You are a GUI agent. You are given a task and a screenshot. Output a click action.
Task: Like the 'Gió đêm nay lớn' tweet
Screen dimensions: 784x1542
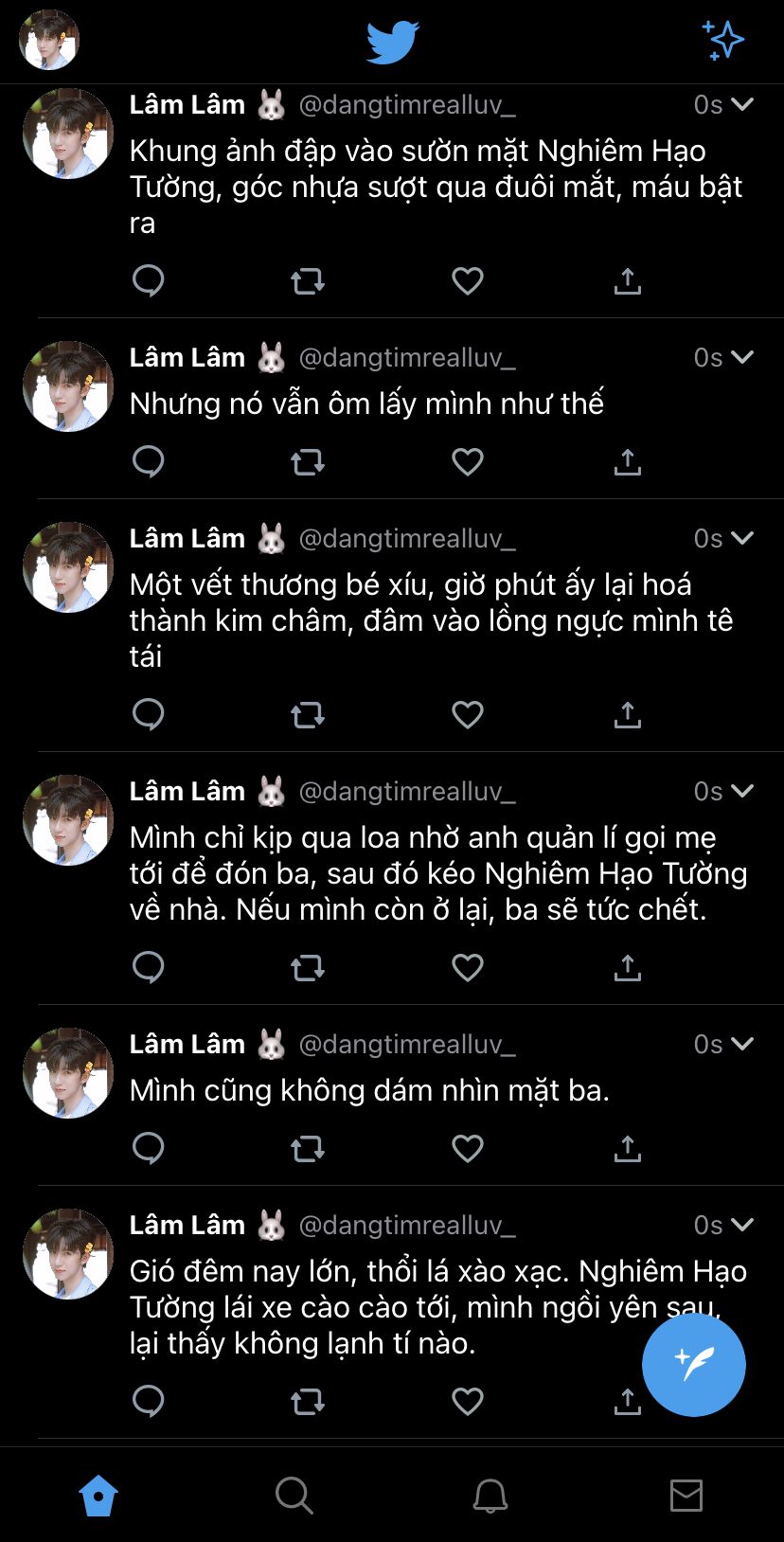(x=468, y=1401)
